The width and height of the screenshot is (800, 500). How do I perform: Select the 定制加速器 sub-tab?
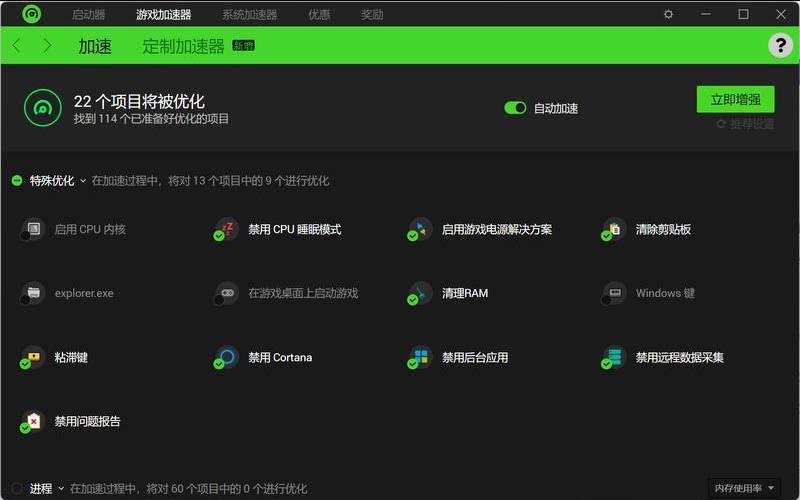point(183,46)
